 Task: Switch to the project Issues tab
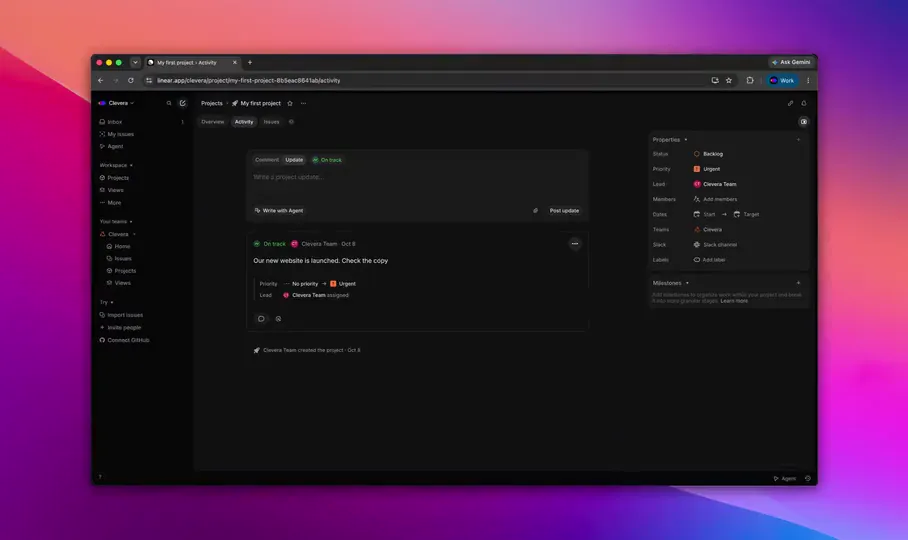[x=271, y=122]
